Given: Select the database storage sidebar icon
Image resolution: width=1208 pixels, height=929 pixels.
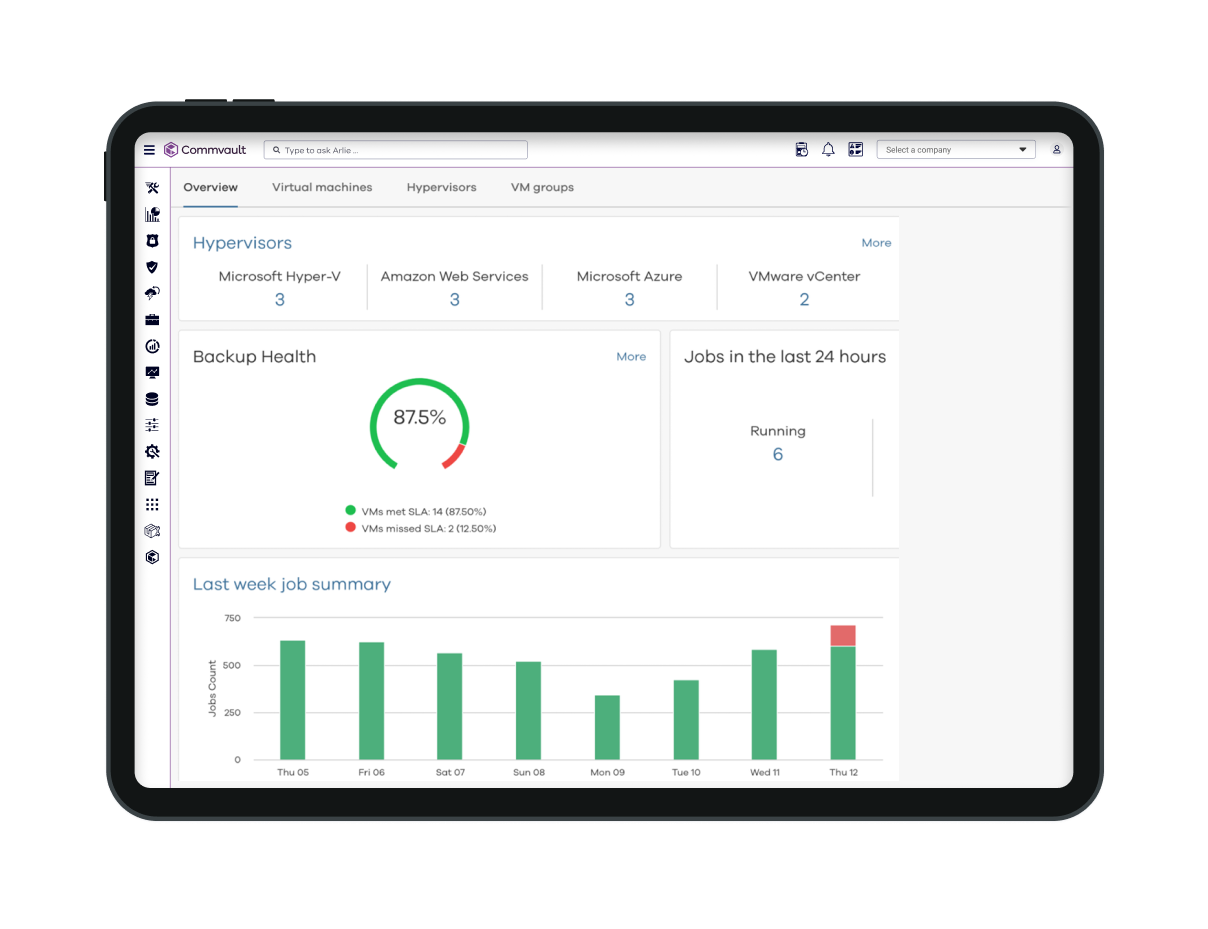Looking at the screenshot, I should pos(152,399).
